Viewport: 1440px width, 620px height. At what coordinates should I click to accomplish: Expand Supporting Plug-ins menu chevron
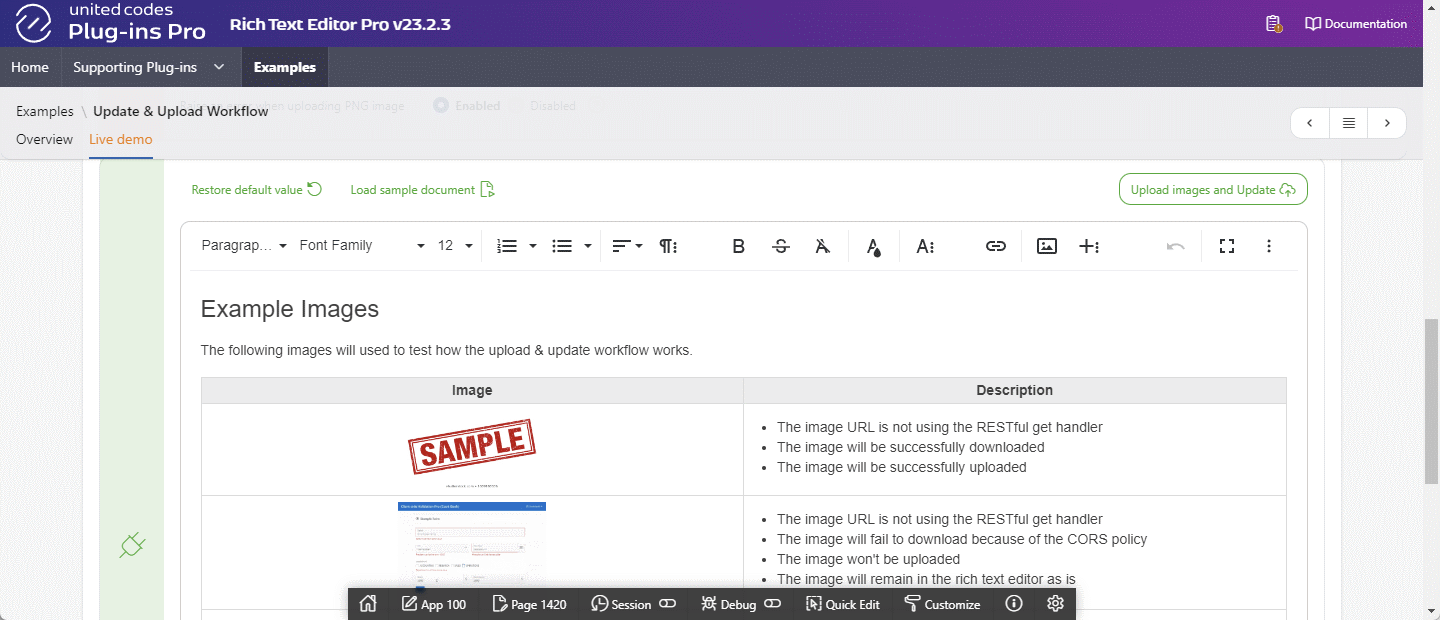click(x=219, y=68)
